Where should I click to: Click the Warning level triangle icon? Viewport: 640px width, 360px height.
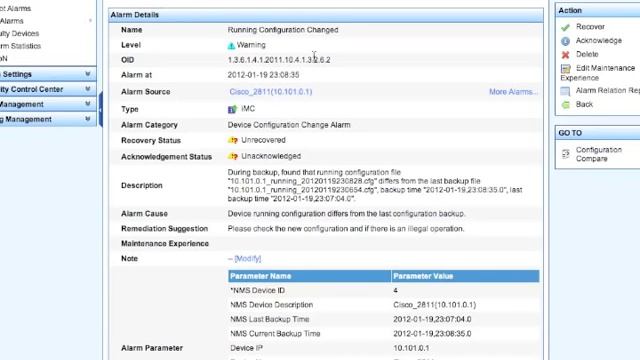click(231, 46)
